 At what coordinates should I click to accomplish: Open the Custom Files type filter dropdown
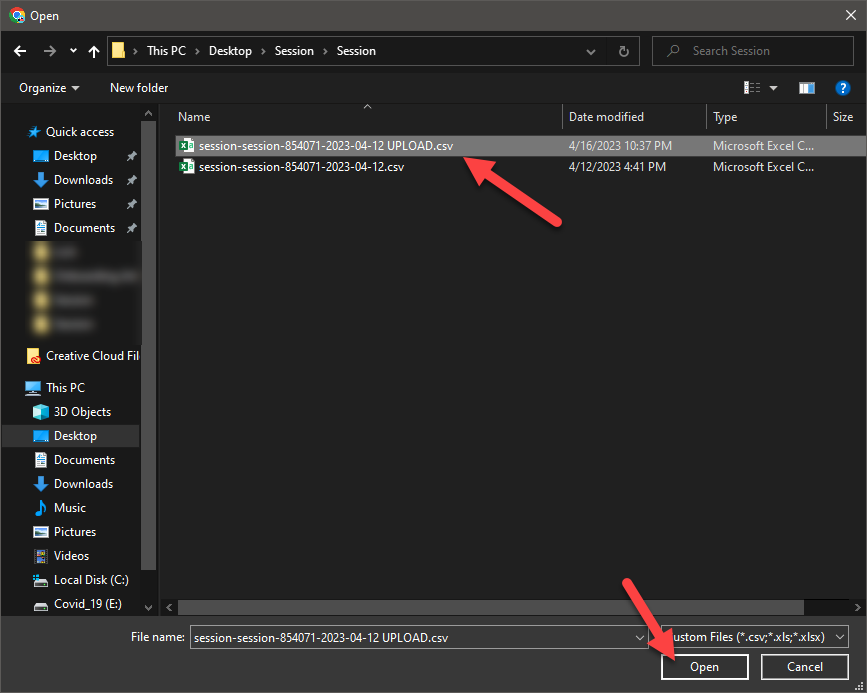(x=755, y=637)
